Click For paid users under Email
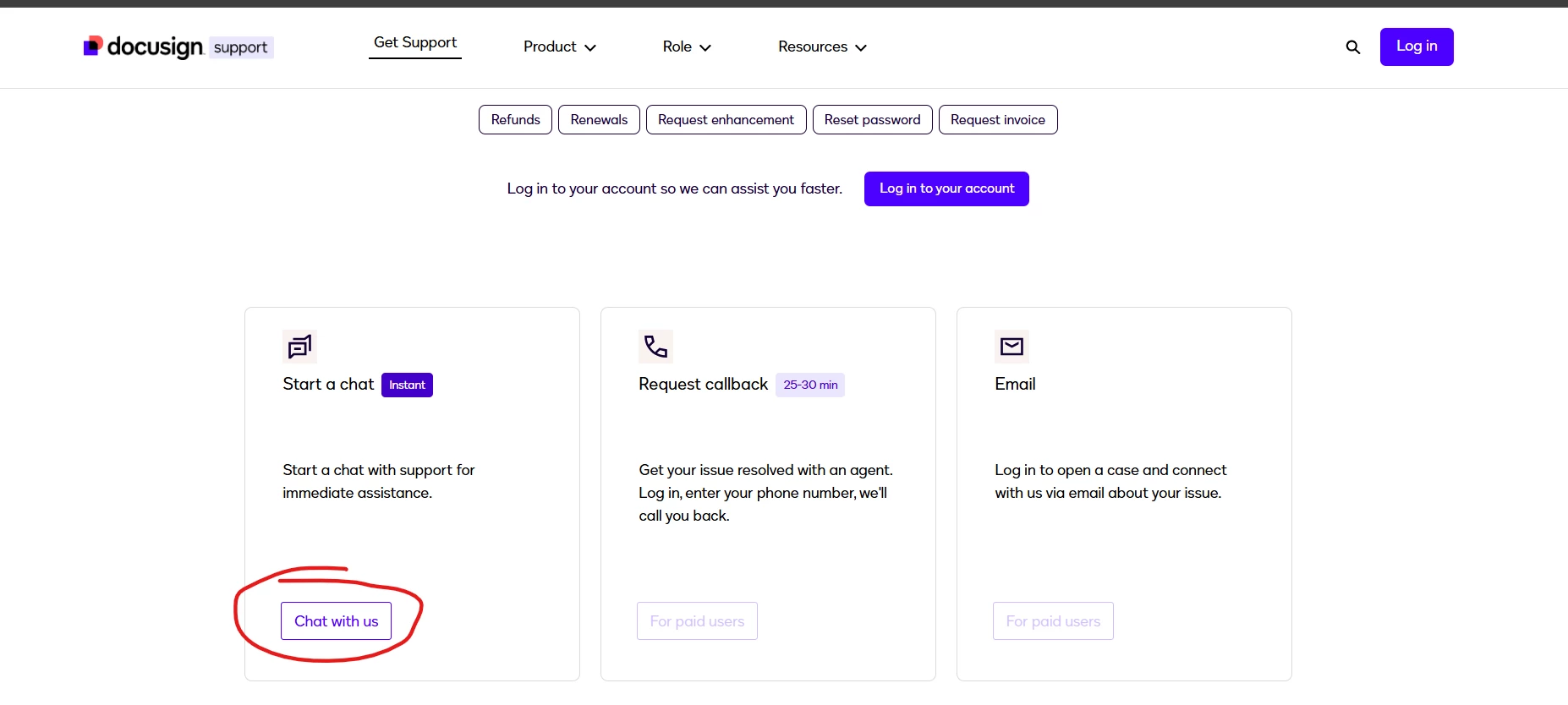 point(1053,621)
